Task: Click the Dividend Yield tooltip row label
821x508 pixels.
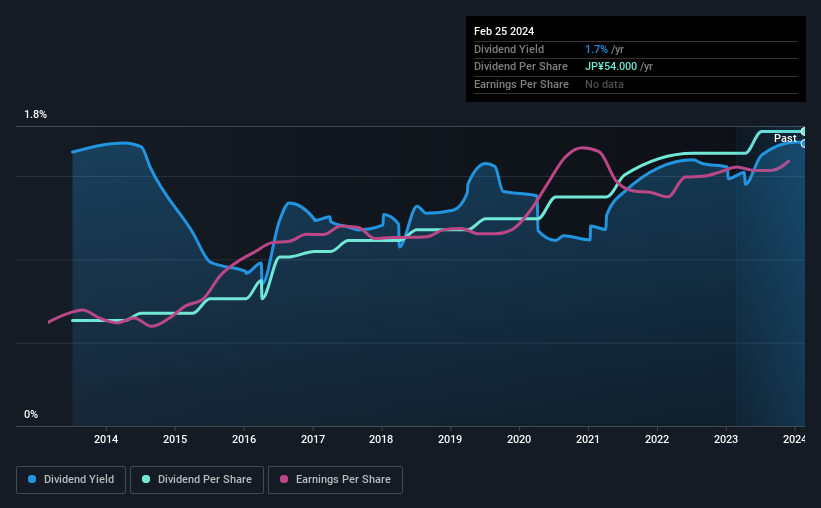Action: coord(509,49)
